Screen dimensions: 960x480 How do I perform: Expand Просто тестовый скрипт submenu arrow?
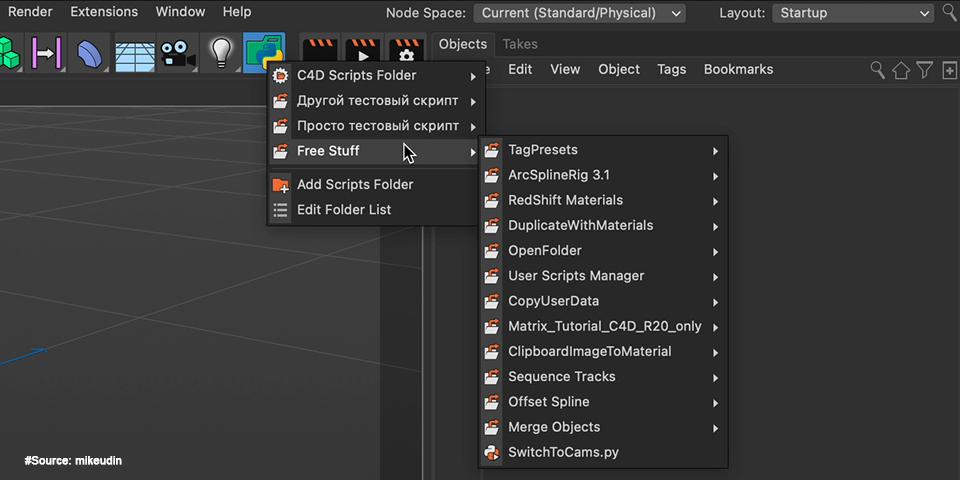pyautogui.click(x=473, y=127)
